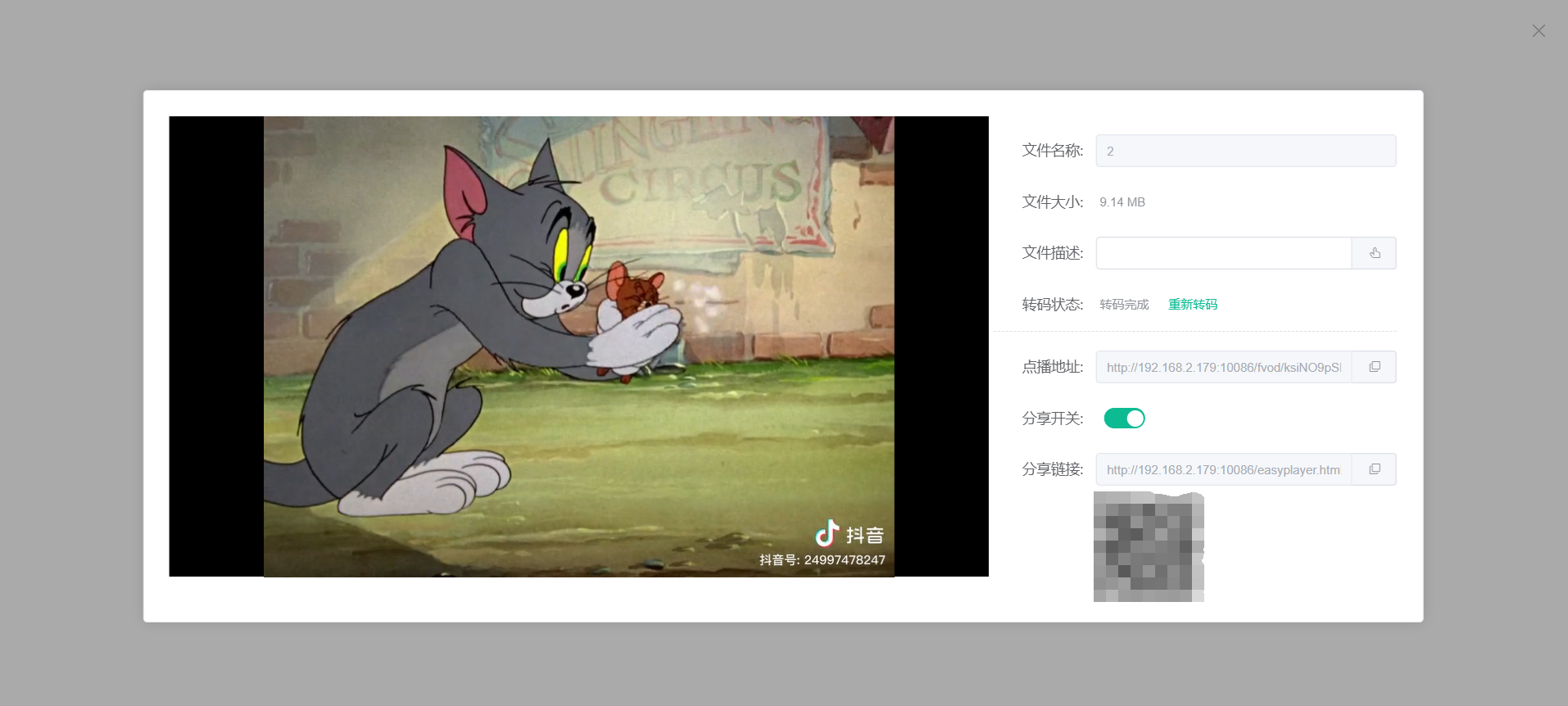The height and width of the screenshot is (706, 1568).
Task: Select the 9.14 MB file size text
Action: 1122,202
